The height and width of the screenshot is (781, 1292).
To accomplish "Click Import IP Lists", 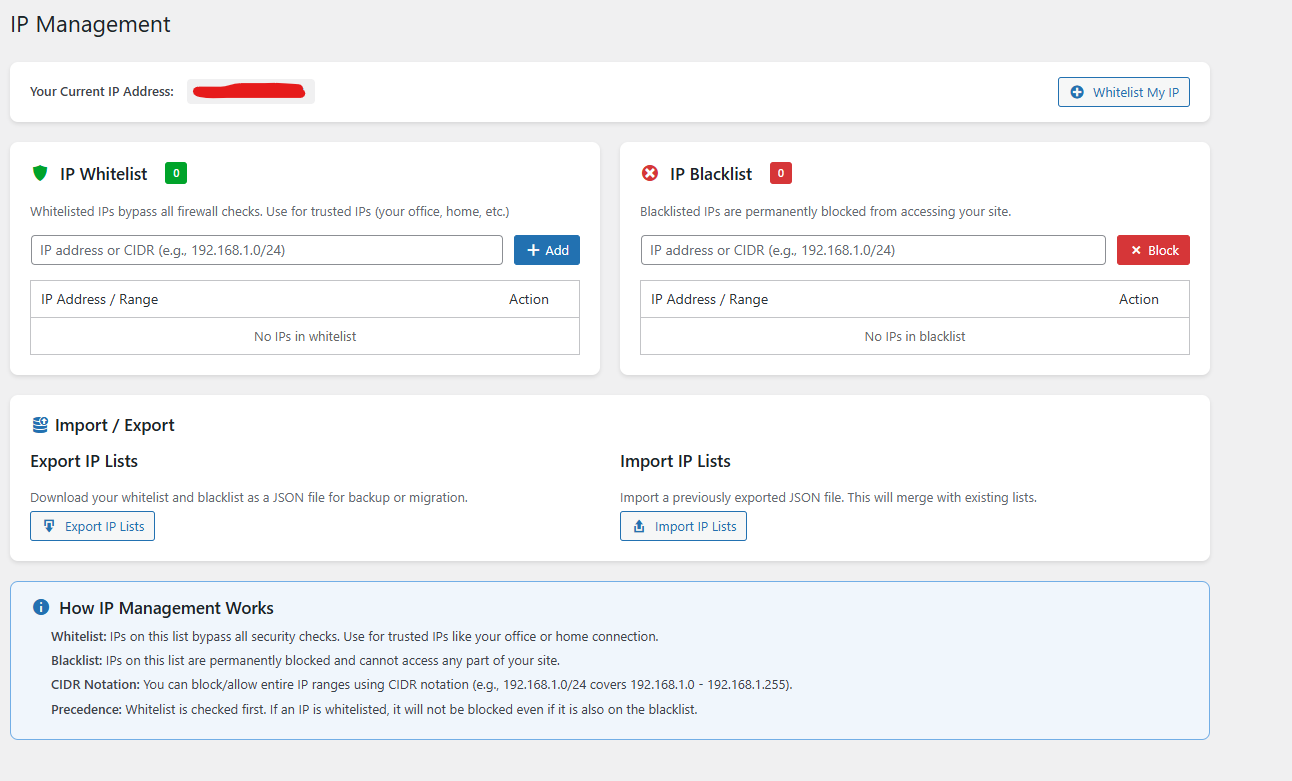I will click(x=683, y=526).
